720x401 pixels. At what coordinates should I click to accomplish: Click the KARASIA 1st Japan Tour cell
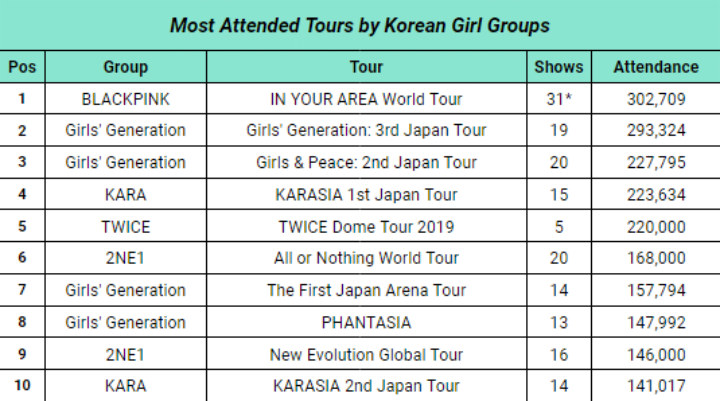(366, 195)
